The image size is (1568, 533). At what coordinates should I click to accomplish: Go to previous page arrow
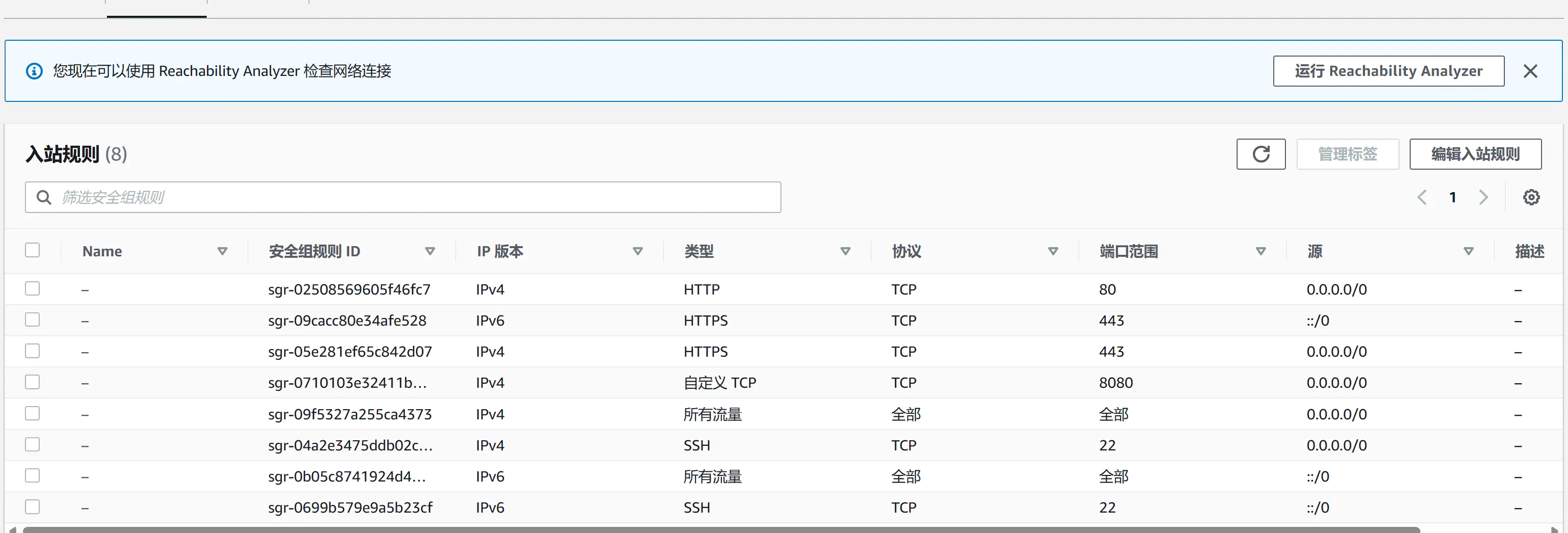click(x=1422, y=197)
